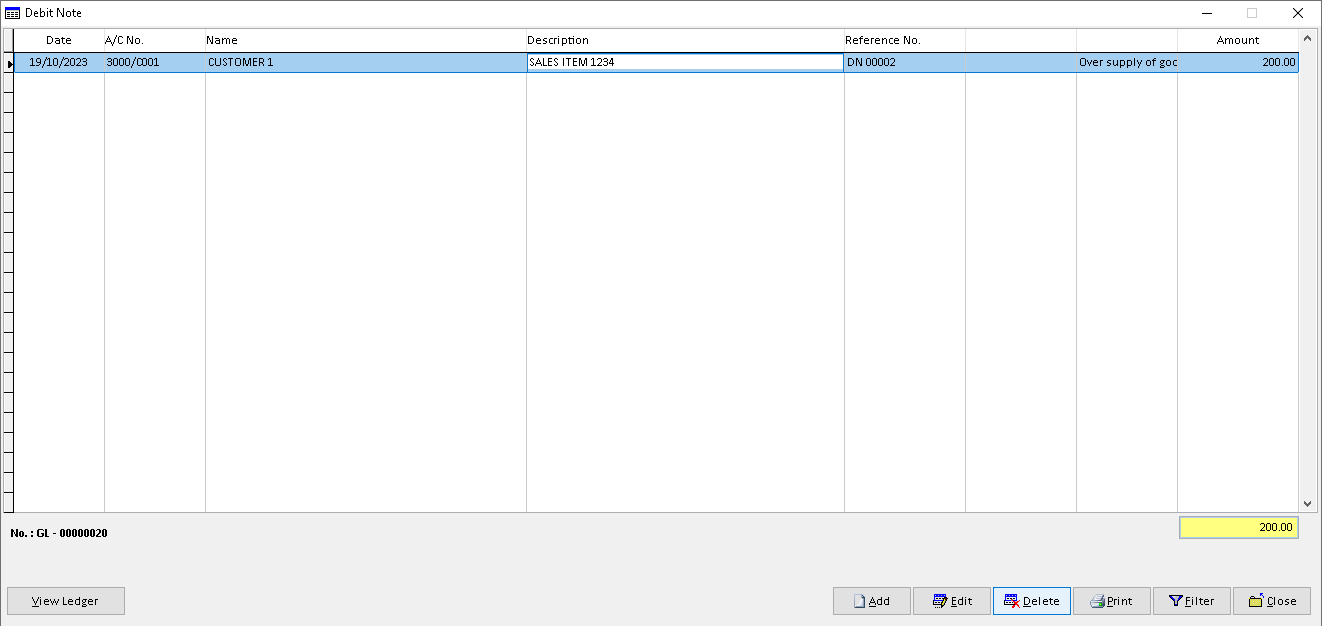Open the Filter button
1322x626 pixels.
[1192, 601]
